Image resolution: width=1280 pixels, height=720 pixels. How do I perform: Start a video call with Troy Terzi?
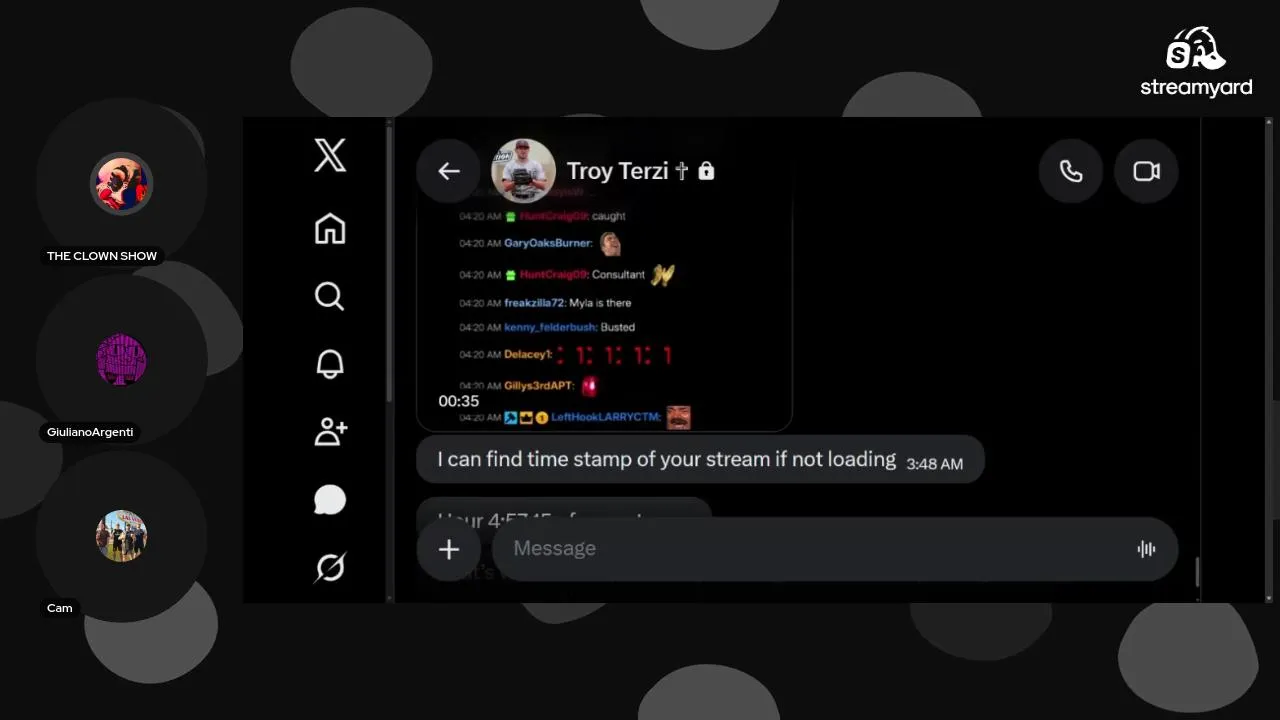[x=1146, y=171]
